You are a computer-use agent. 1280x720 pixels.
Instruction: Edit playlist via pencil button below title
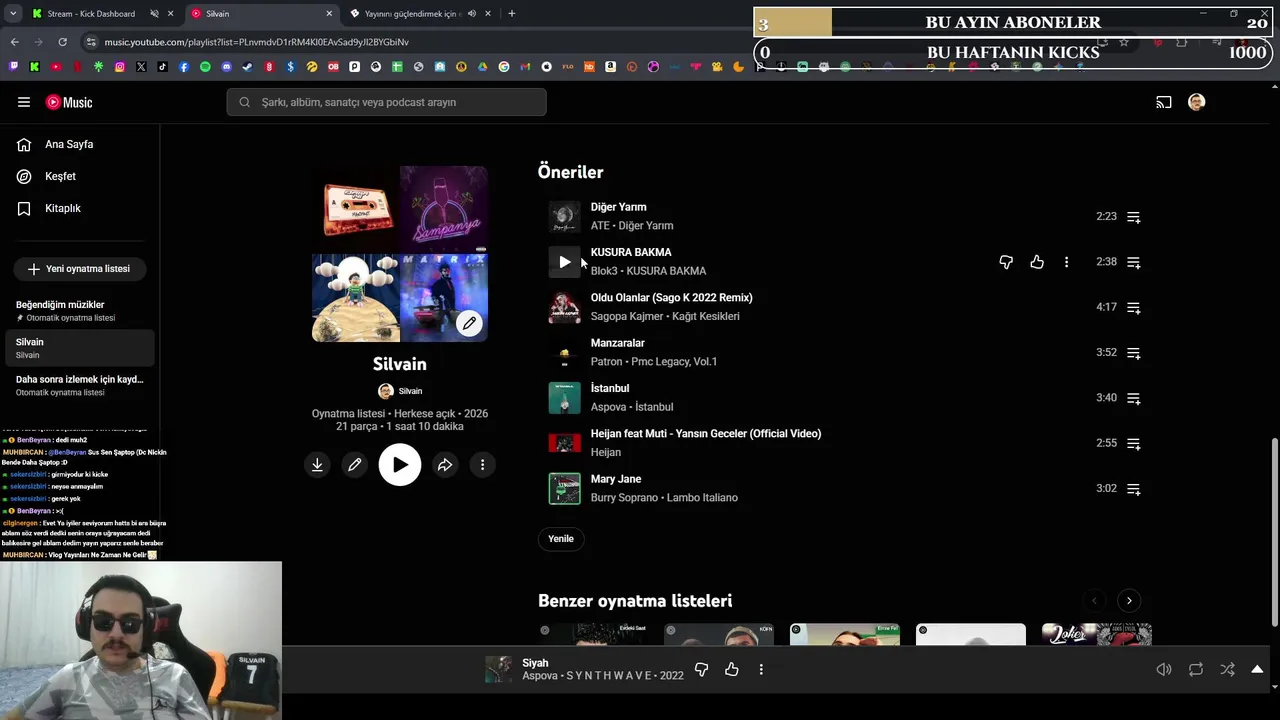[355, 465]
